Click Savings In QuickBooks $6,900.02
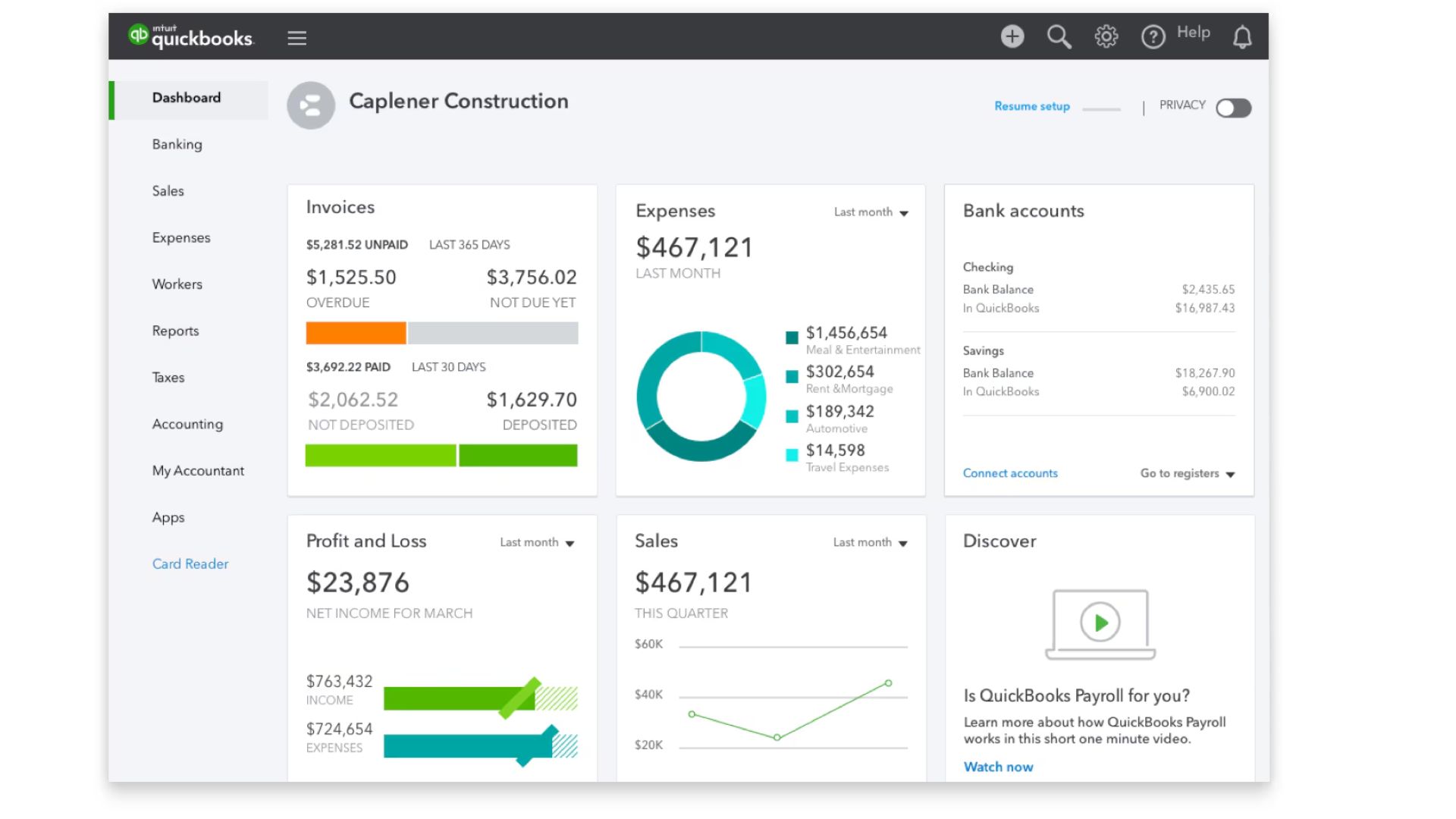Viewport: 1456px width, 819px height. [1208, 391]
